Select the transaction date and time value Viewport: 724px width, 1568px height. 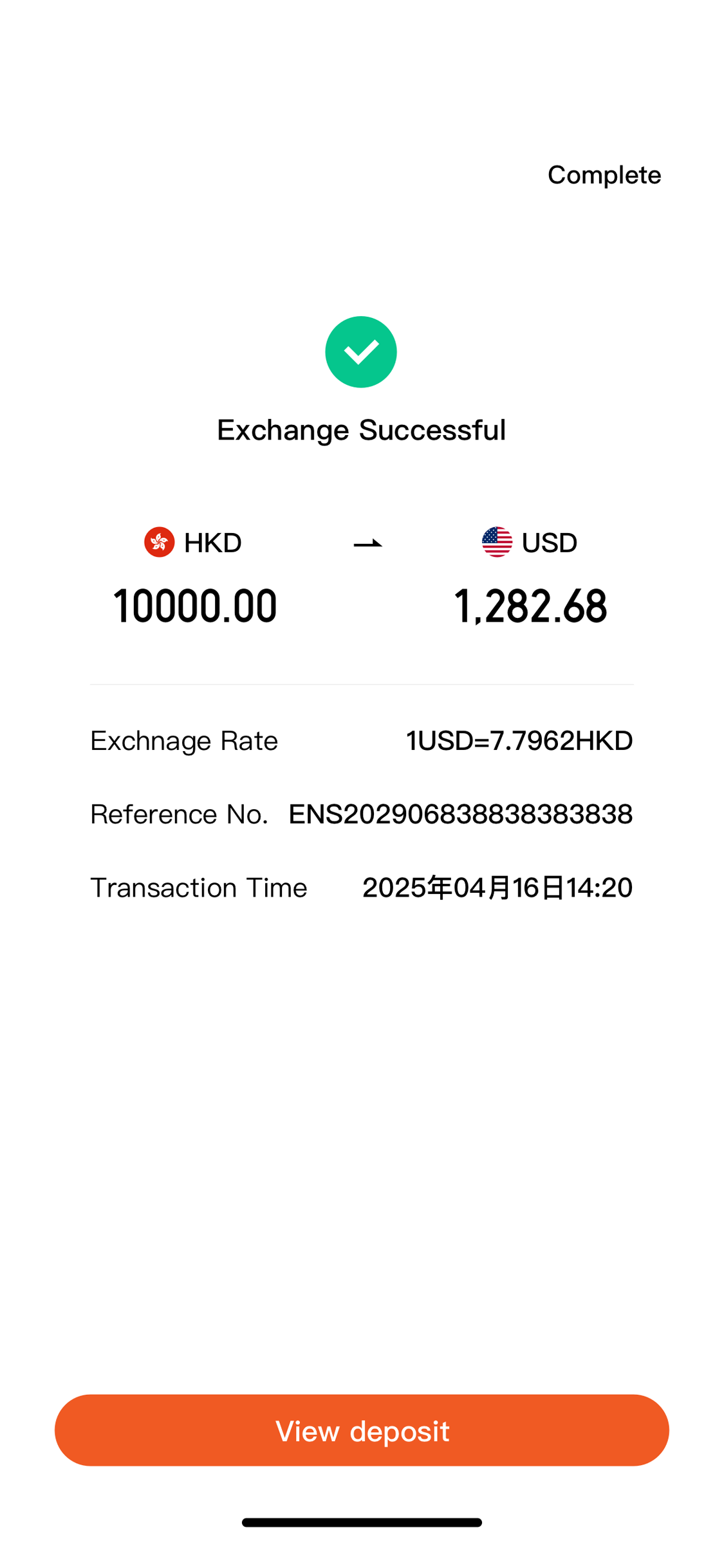tap(497, 887)
